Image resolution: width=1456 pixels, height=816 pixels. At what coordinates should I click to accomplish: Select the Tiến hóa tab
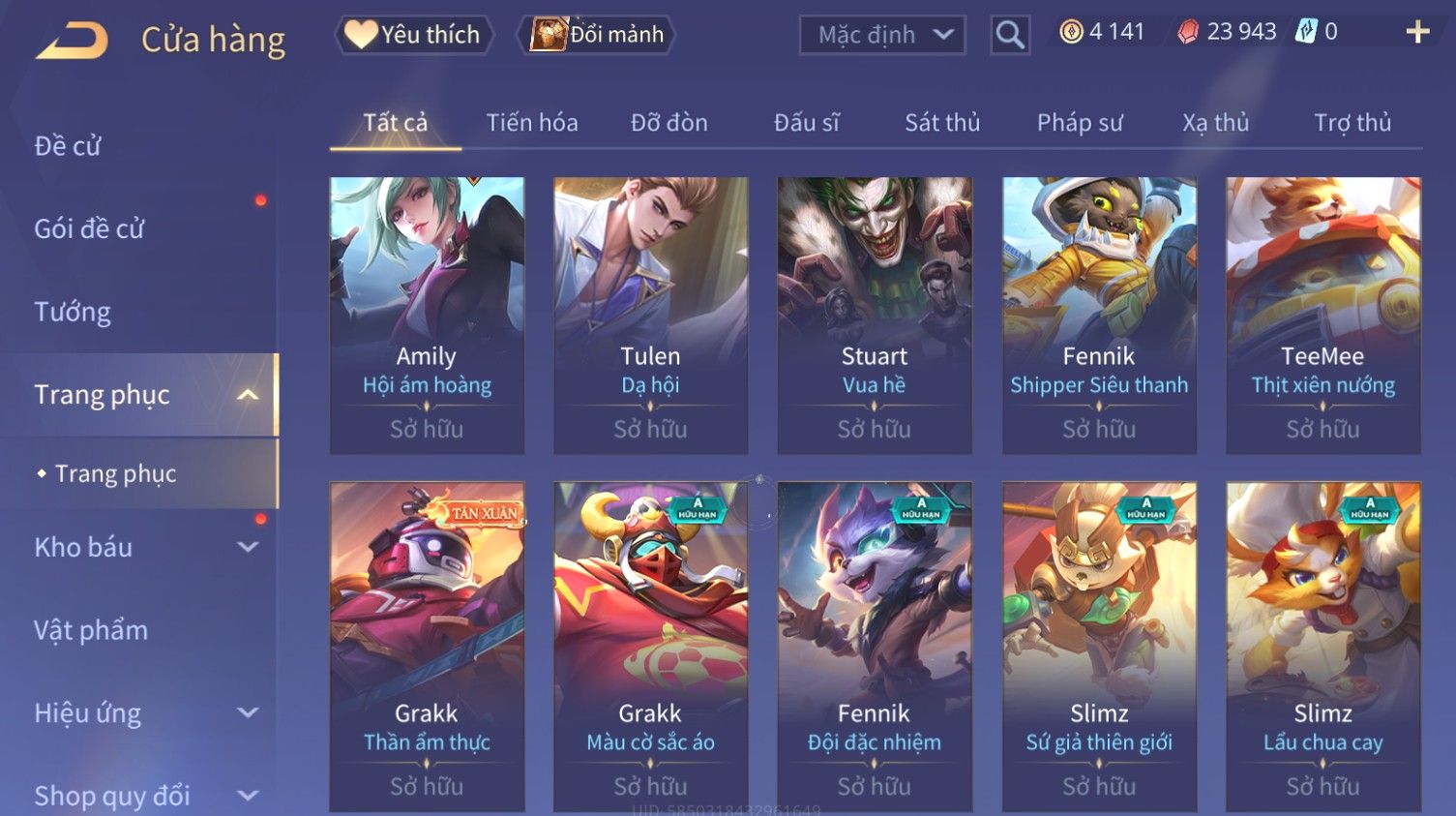[x=532, y=123]
